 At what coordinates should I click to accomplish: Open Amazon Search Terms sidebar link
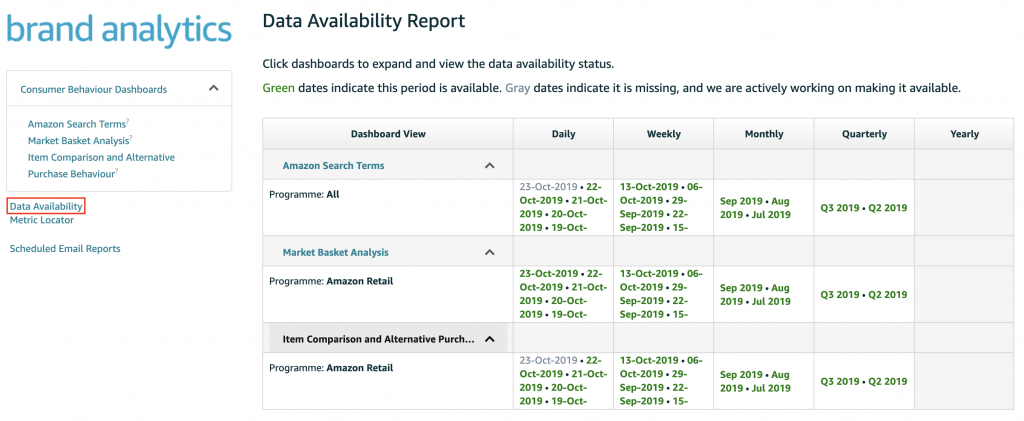click(78, 123)
